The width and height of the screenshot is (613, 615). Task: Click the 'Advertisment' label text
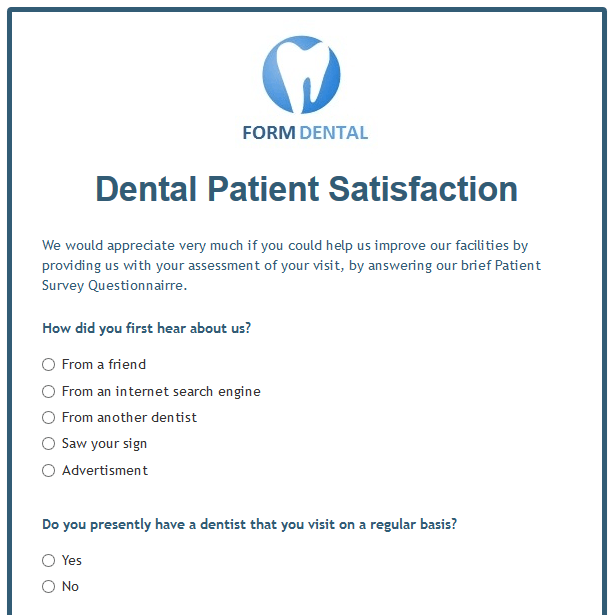(105, 471)
